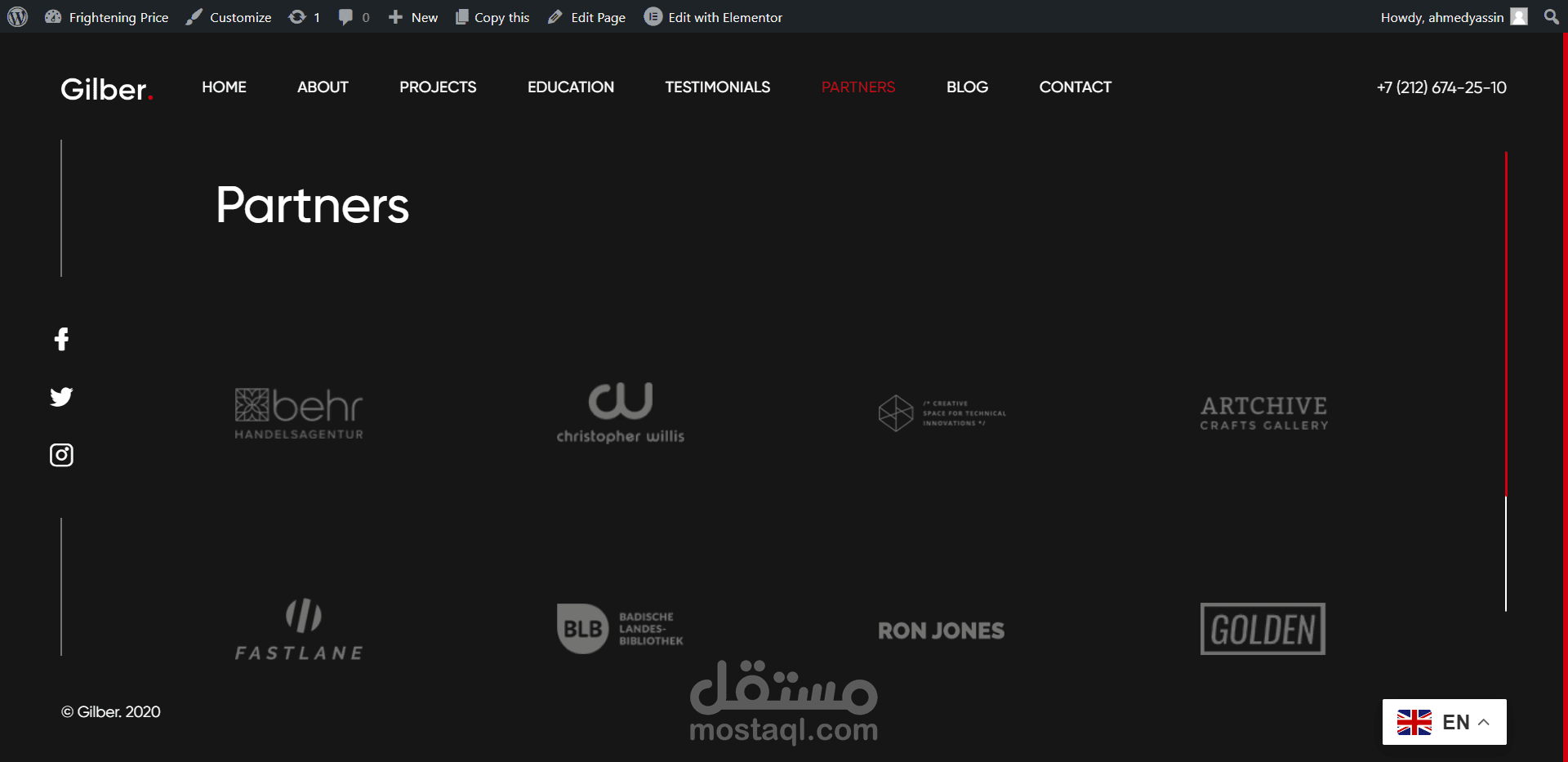Click the Fastlane partner logo
Viewport: 1568px width, 762px height.
click(x=299, y=629)
